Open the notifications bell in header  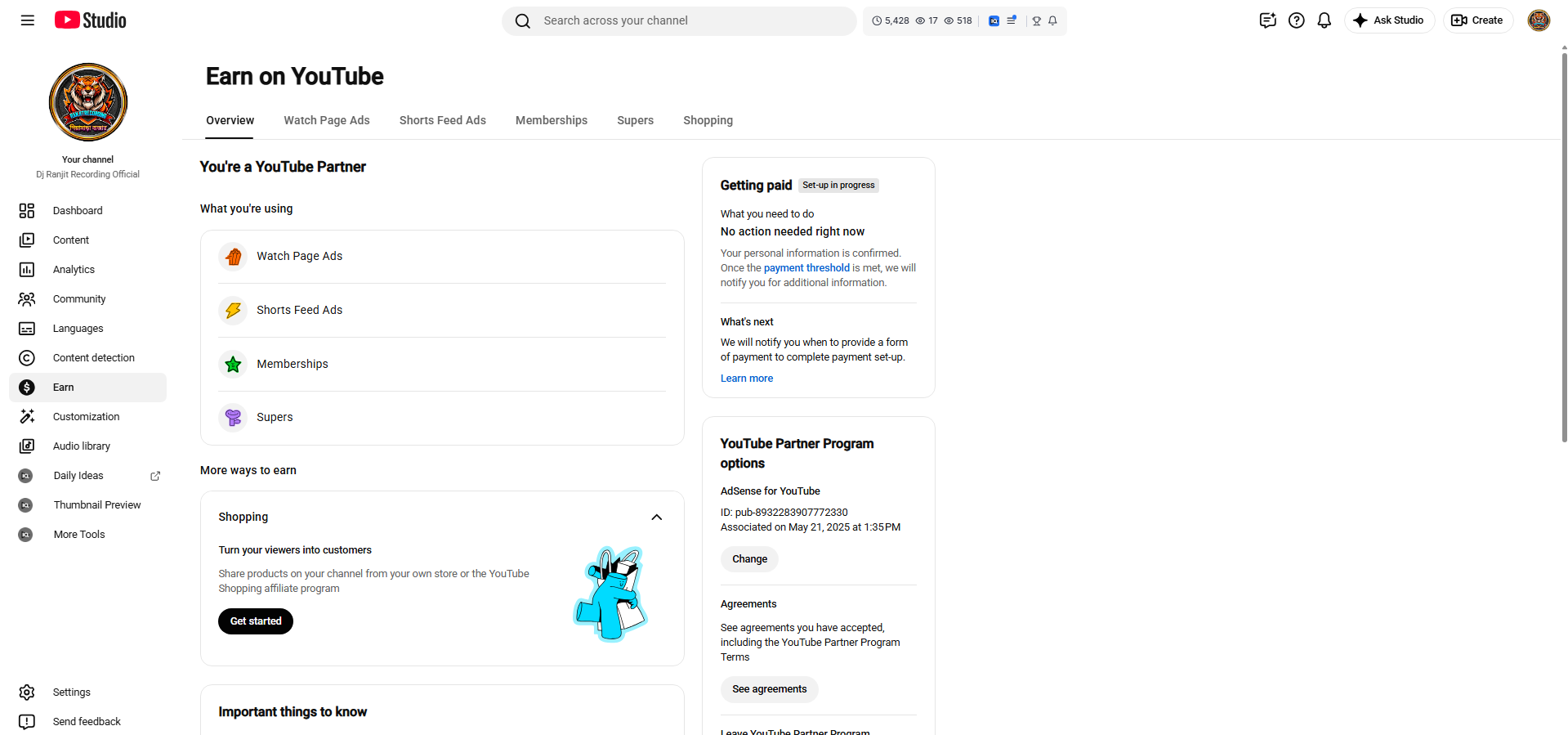[1325, 20]
